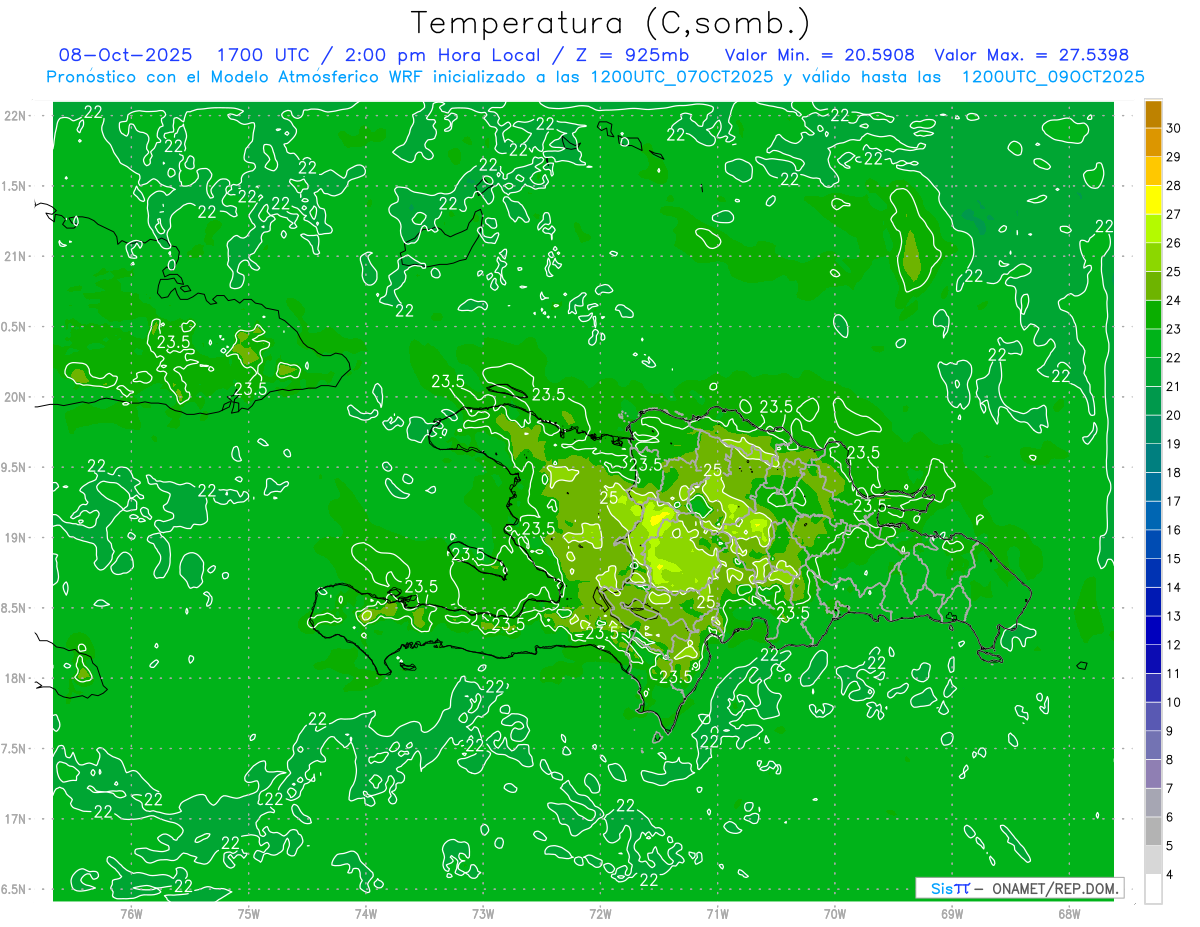
Task: Click the '17N' latitude axis label
Action: click(16, 819)
